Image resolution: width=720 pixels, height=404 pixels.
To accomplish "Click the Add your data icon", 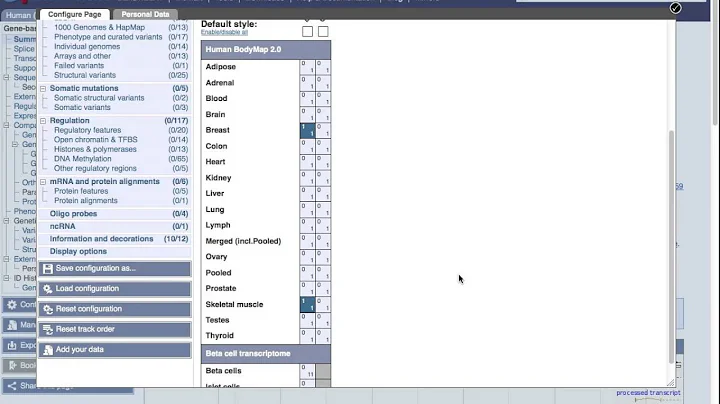I will pos(48,350).
